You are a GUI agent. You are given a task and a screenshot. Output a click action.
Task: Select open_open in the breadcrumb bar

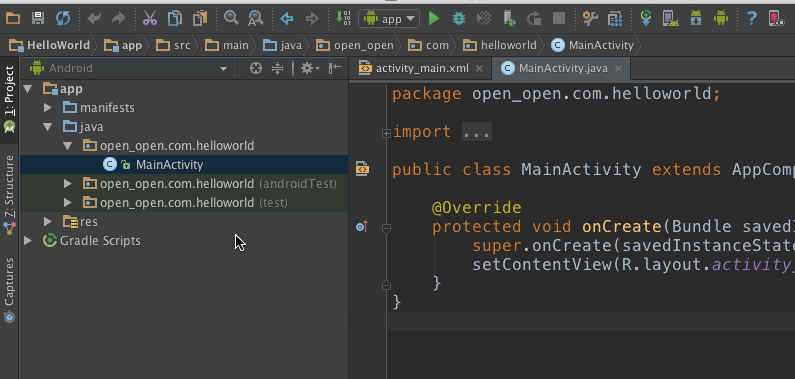[x=354, y=46]
